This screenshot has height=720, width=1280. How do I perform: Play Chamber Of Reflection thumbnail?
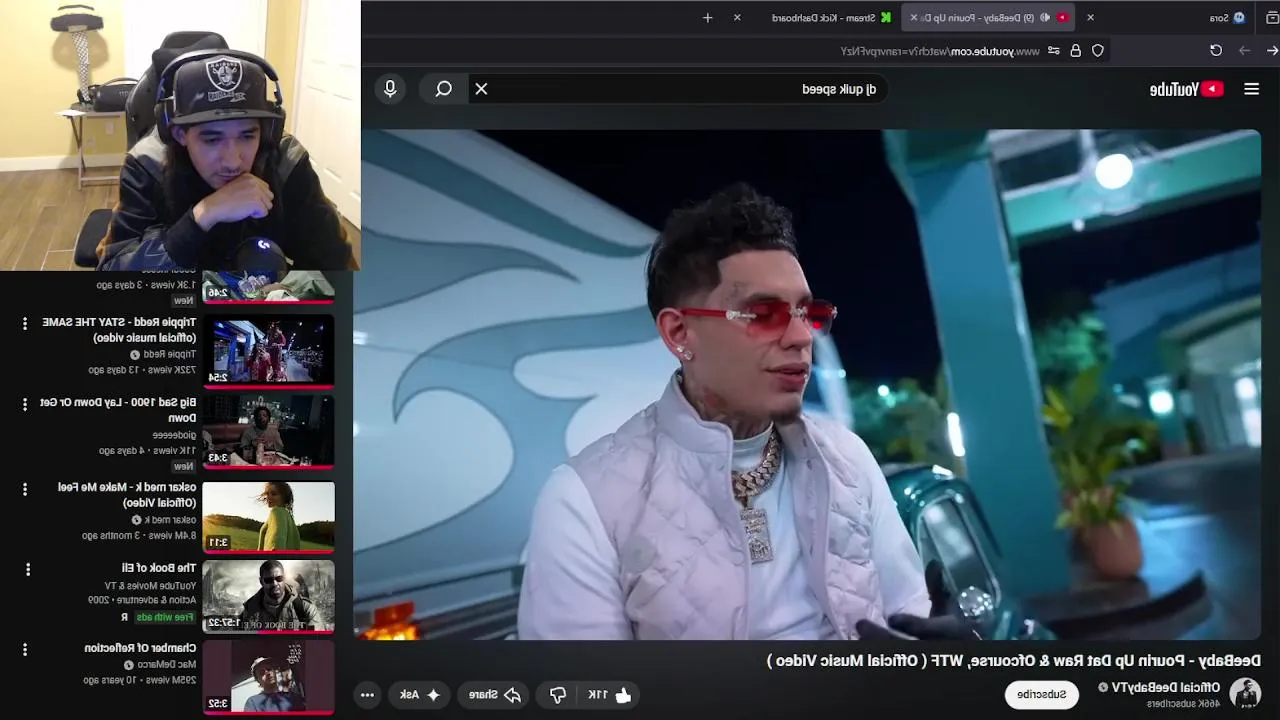pos(268,677)
